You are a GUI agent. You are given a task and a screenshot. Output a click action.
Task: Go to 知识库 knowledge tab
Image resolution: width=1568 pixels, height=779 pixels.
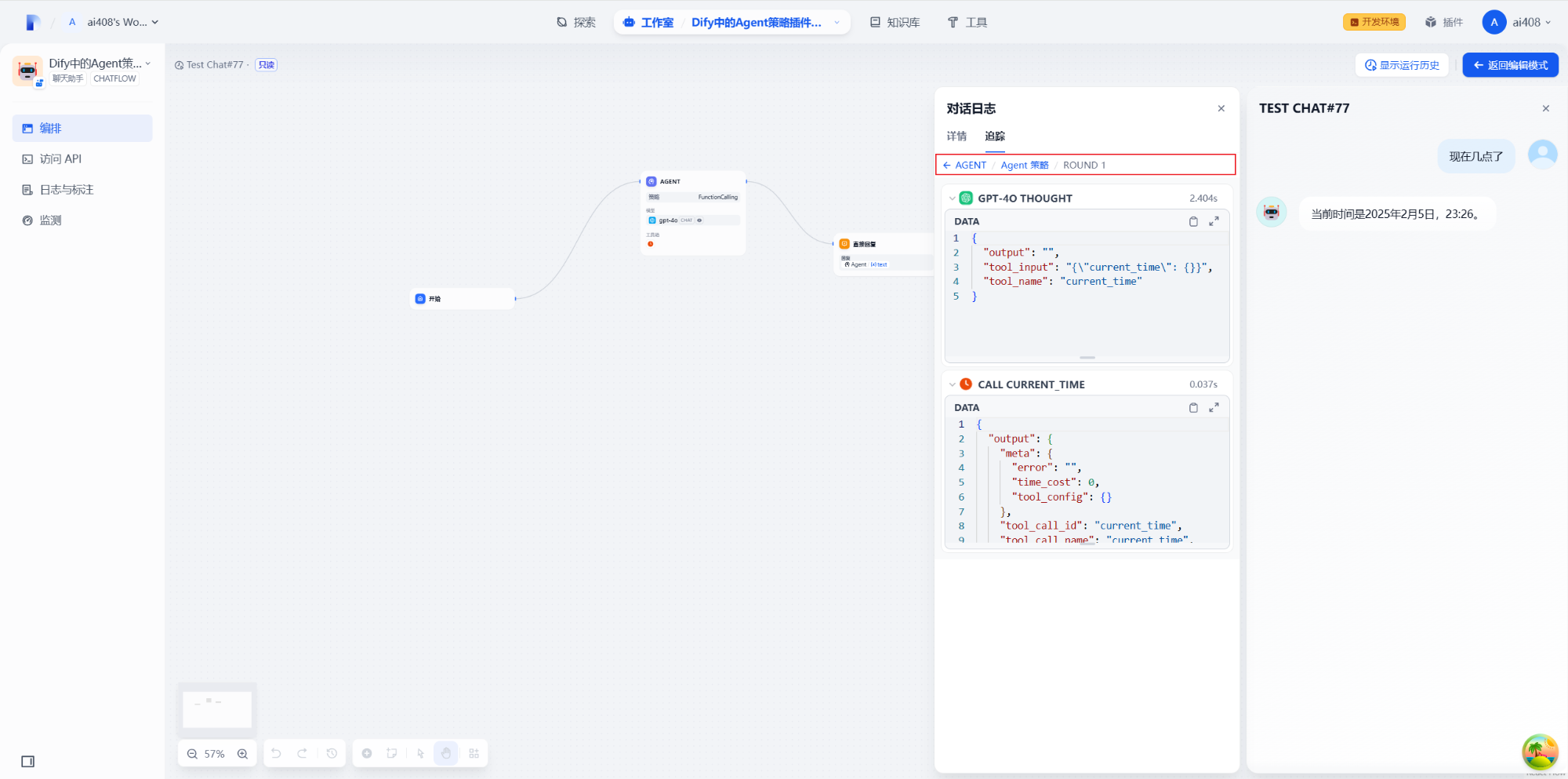pos(895,22)
